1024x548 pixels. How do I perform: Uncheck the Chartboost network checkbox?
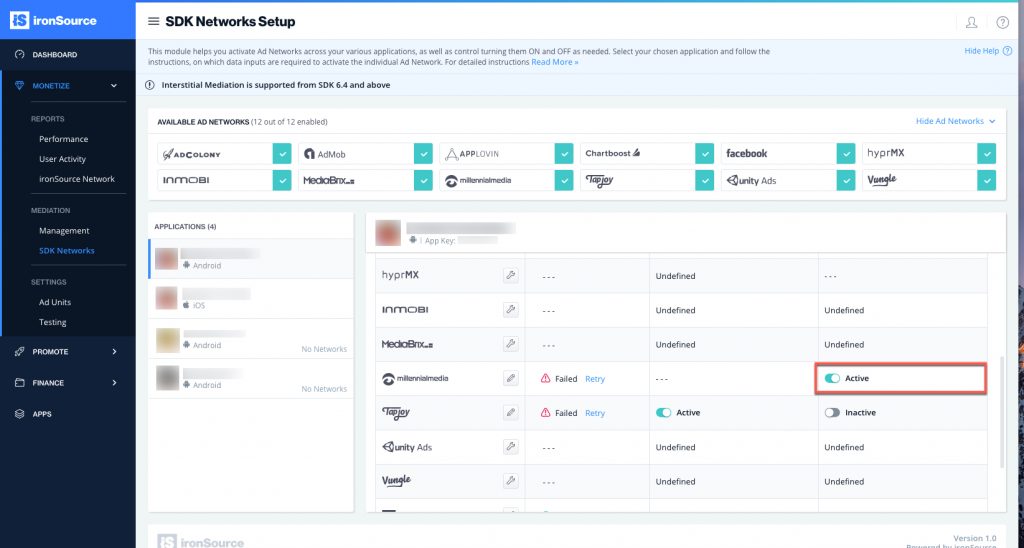click(705, 153)
